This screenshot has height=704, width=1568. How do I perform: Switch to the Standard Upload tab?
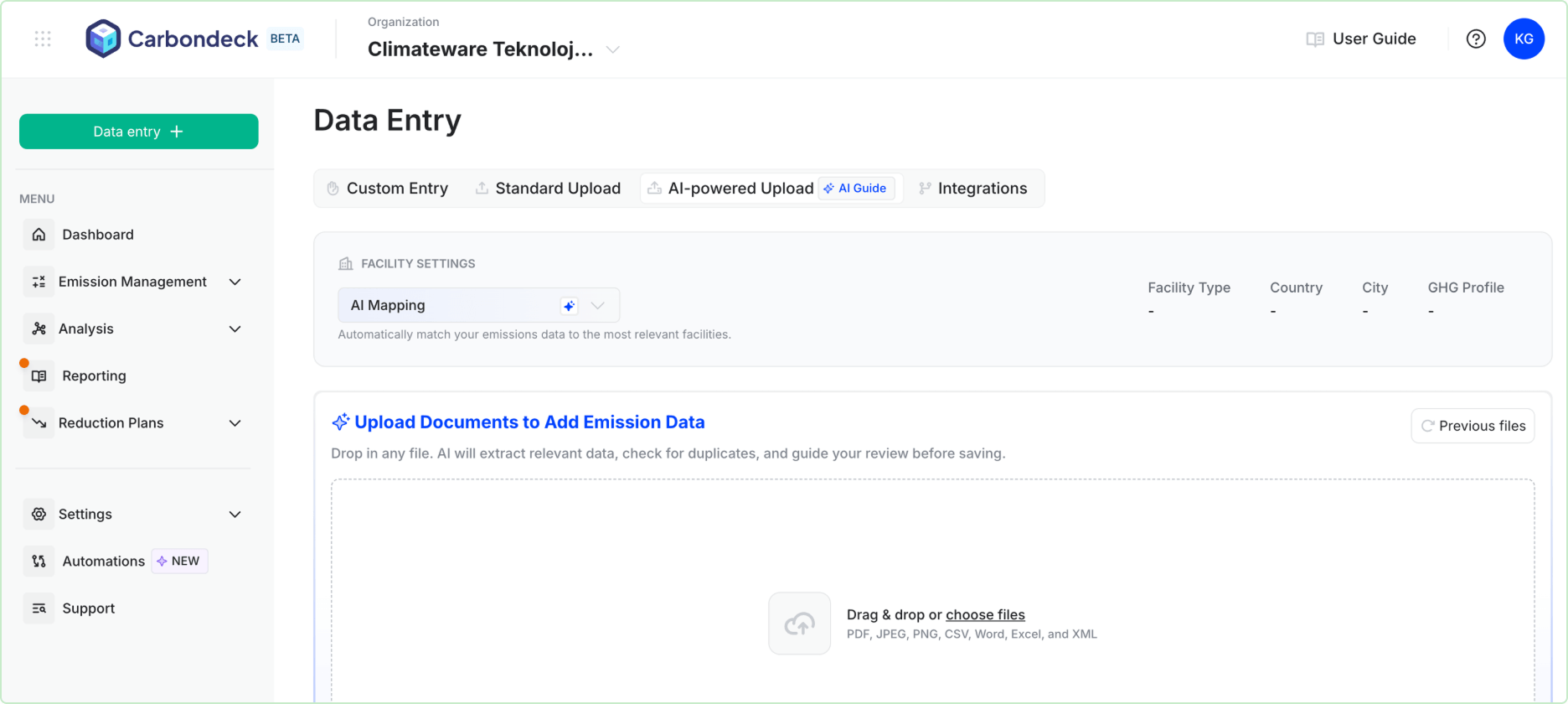tap(549, 189)
